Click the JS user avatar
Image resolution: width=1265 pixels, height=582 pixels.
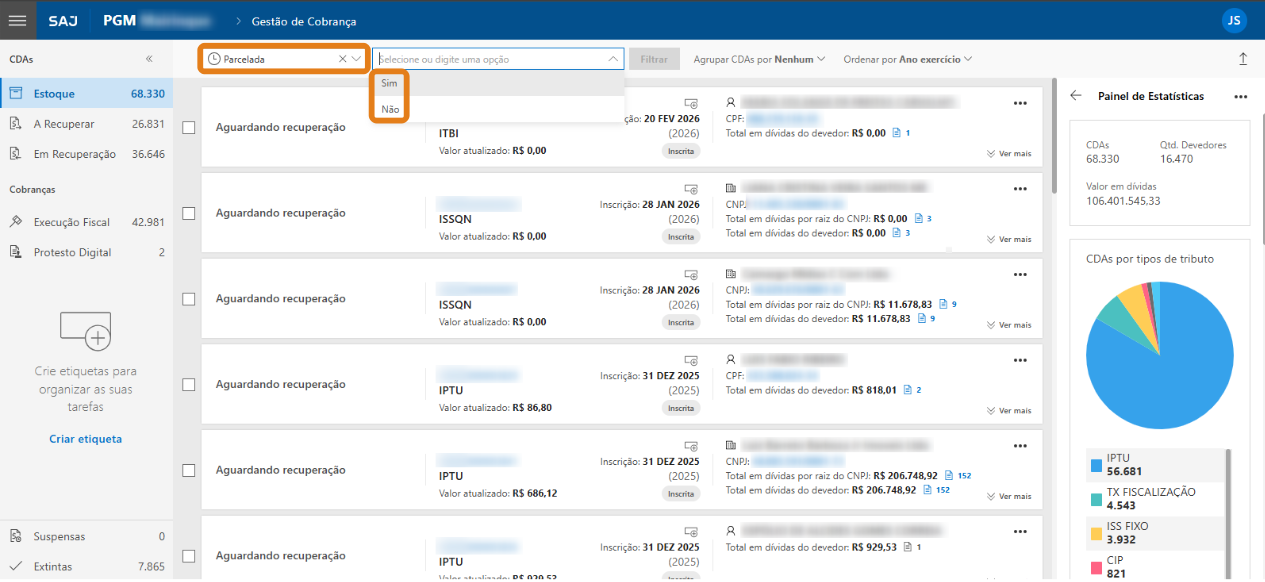coord(1234,20)
